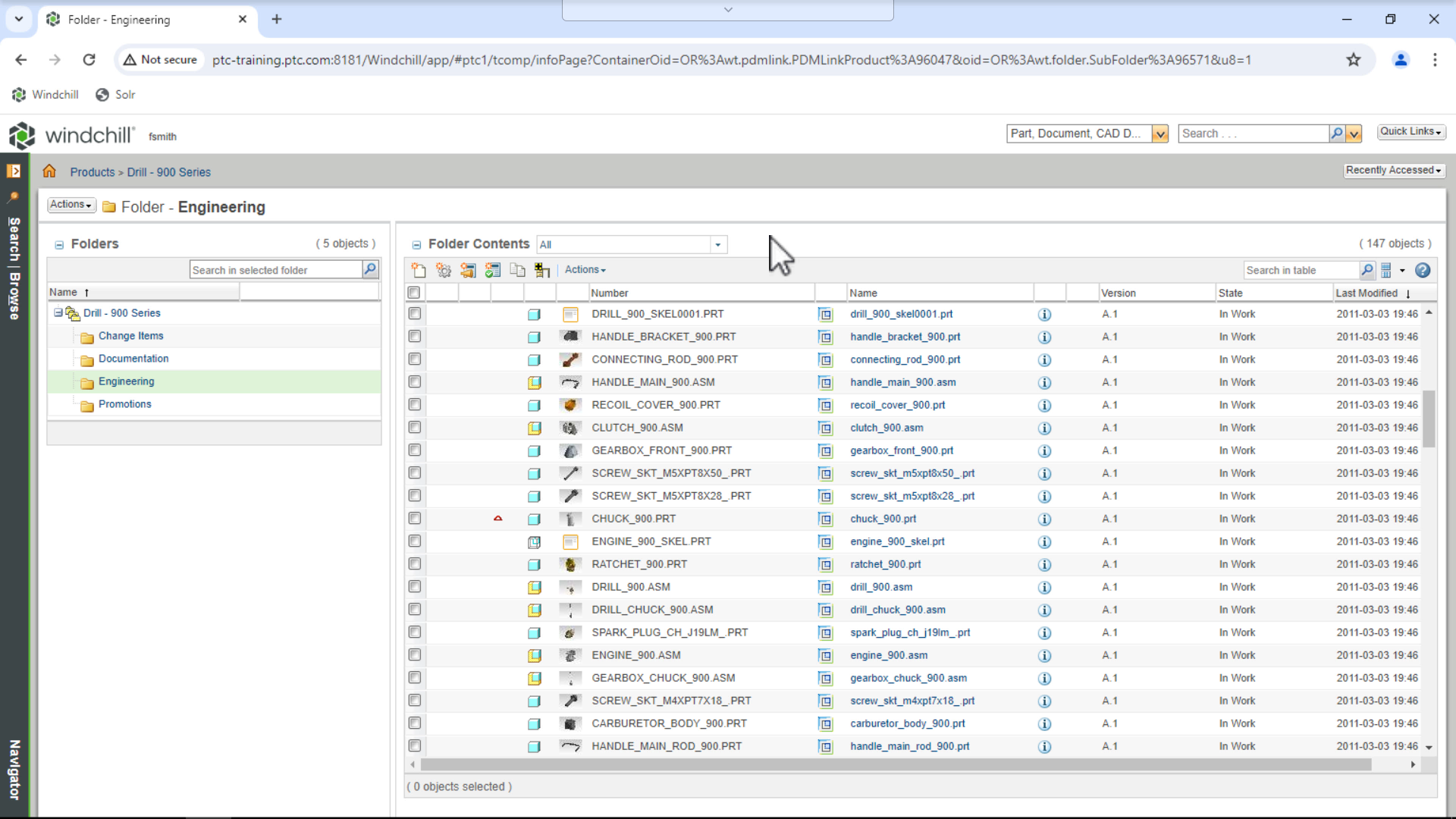Open the Products breadcrumb link
This screenshot has height=819, width=1456.
click(93, 172)
